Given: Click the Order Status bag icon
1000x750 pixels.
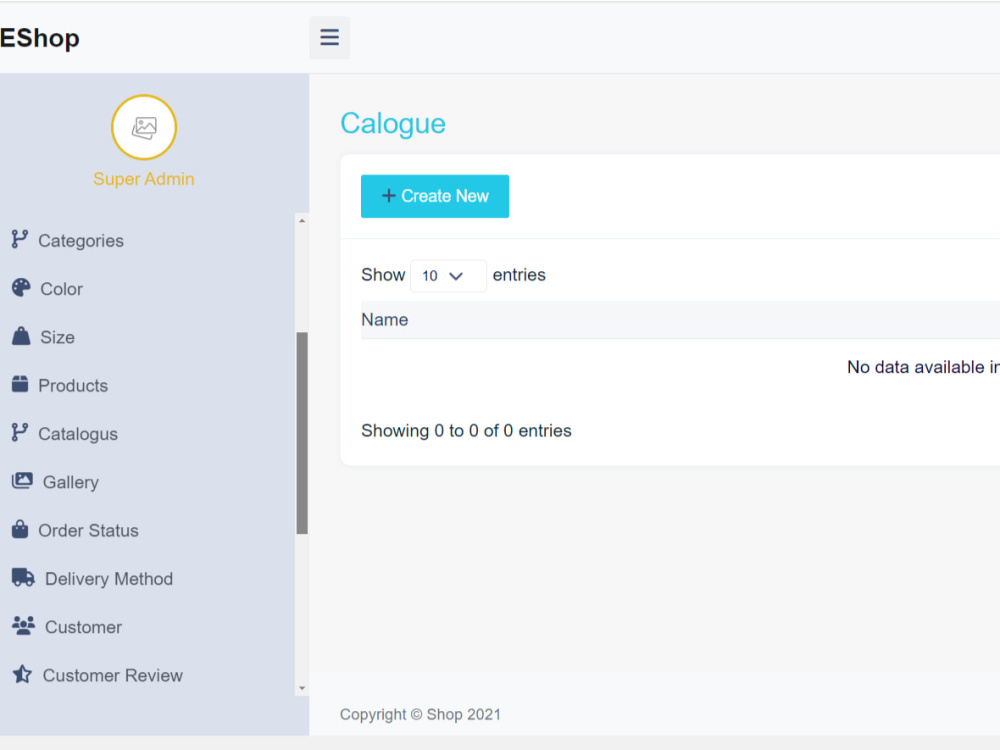Looking at the screenshot, I should tap(20, 529).
